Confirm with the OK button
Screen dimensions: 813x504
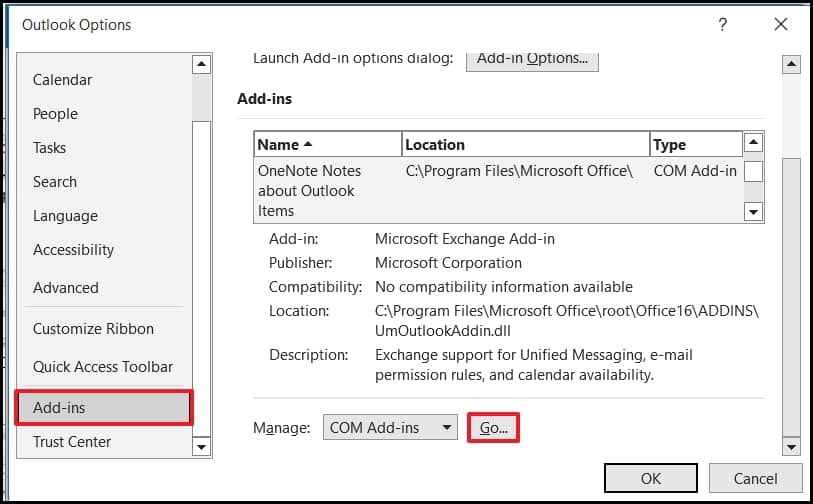tap(651, 478)
